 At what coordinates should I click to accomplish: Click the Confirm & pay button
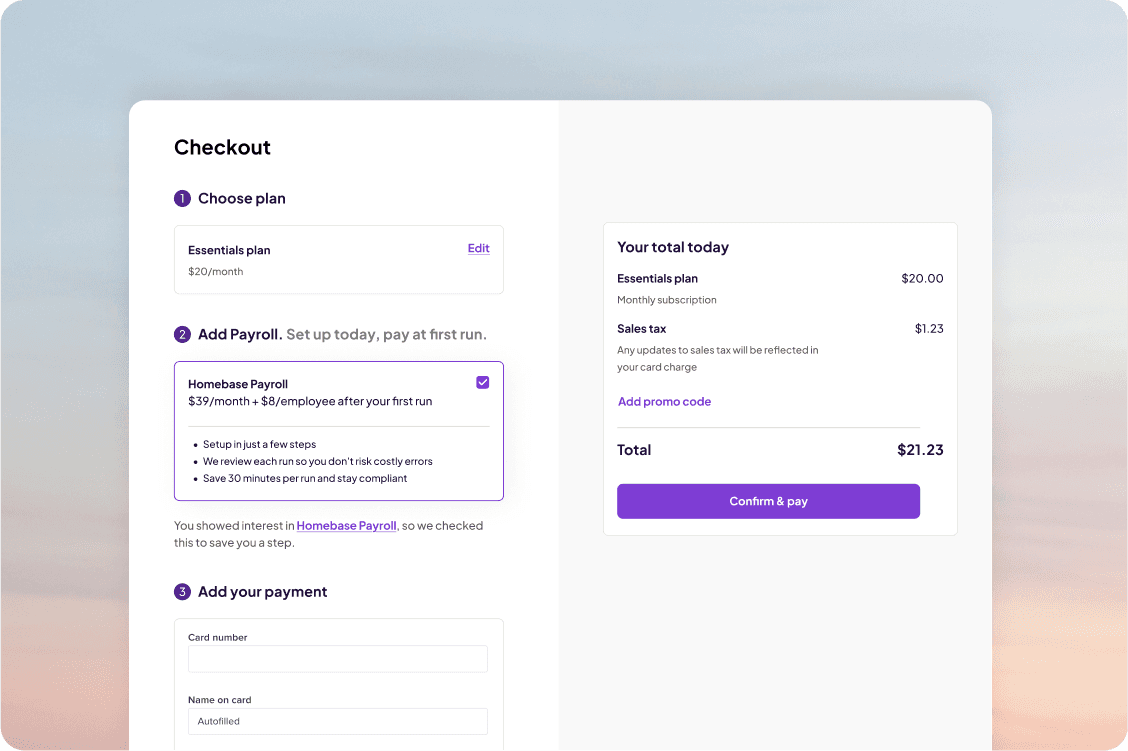[x=768, y=501]
